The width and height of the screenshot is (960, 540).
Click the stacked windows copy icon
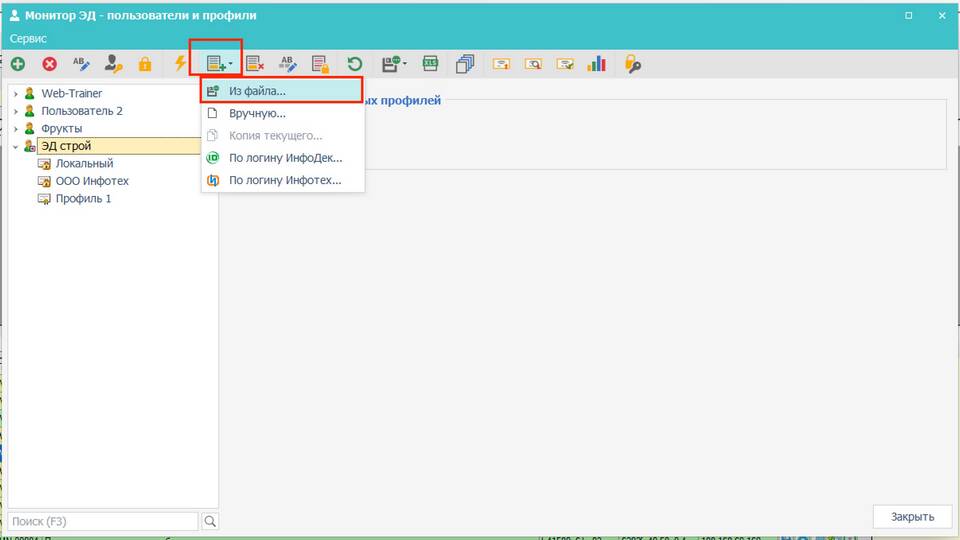[x=464, y=64]
